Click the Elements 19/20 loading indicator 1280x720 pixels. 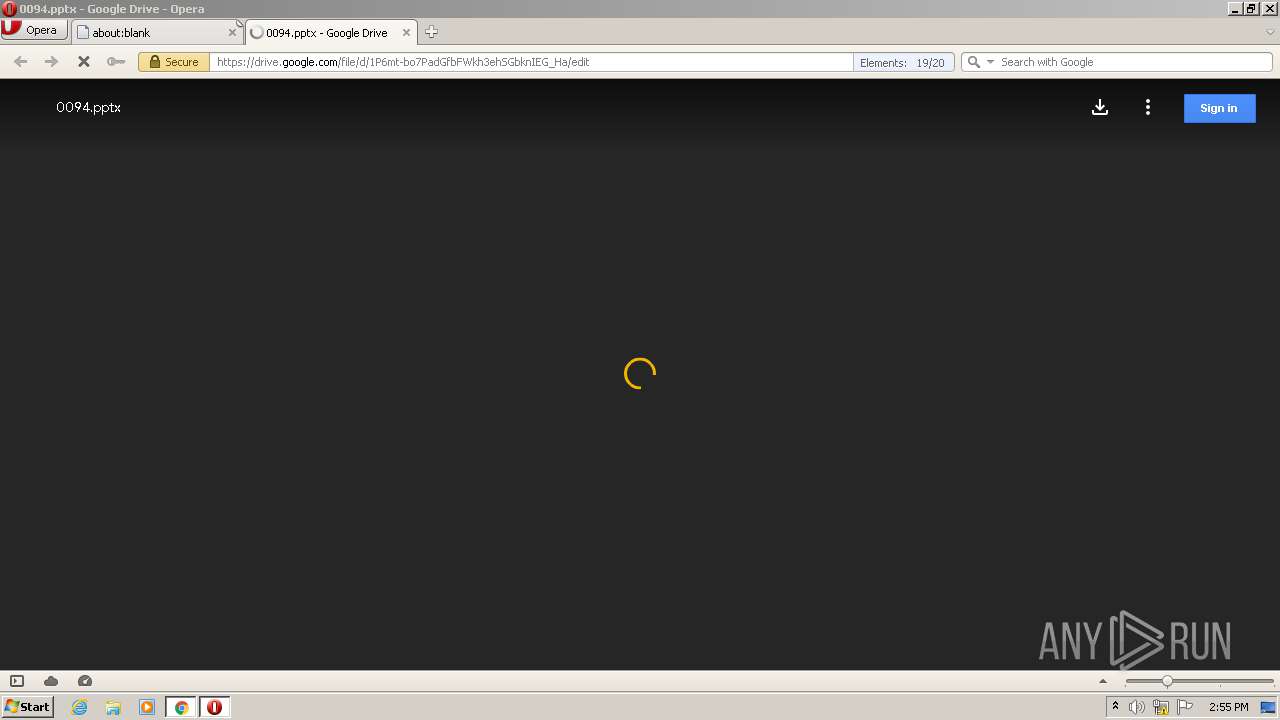pyautogui.click(x=903, y=62)
